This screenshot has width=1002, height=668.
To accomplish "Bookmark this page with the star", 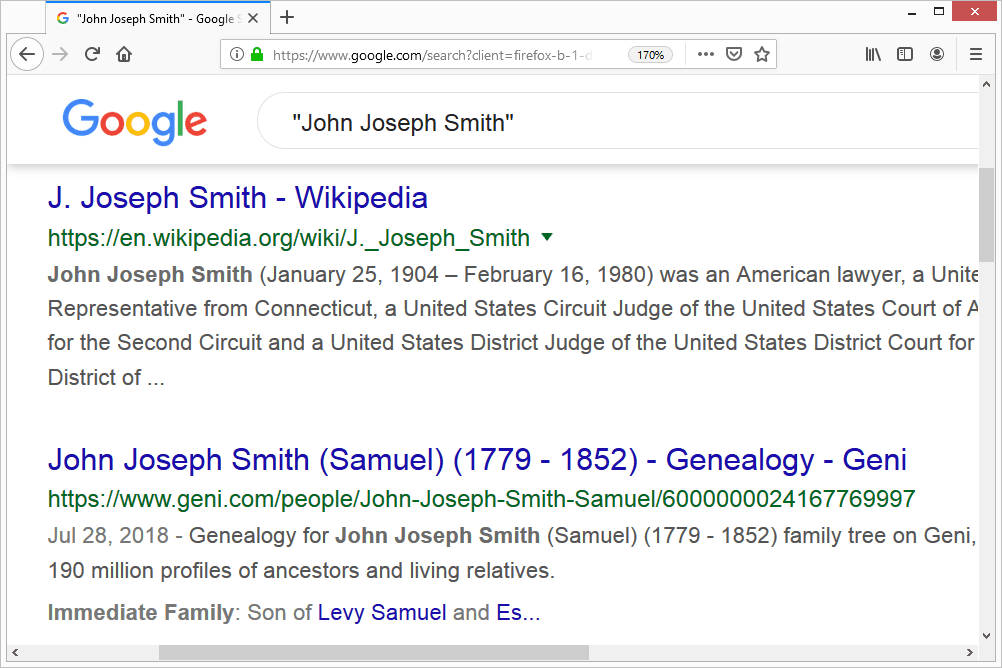I will click(x=761, y=54).
